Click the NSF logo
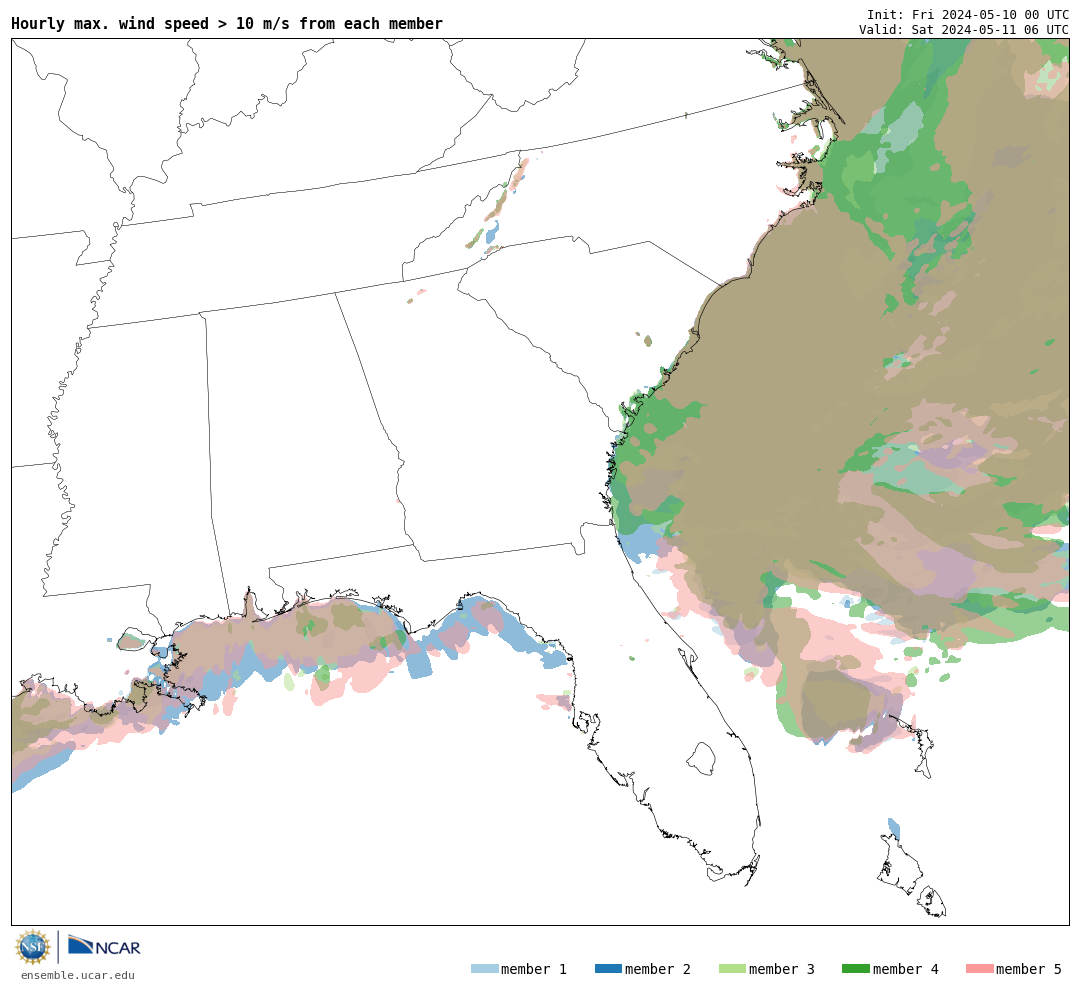 tap(33, 947)
